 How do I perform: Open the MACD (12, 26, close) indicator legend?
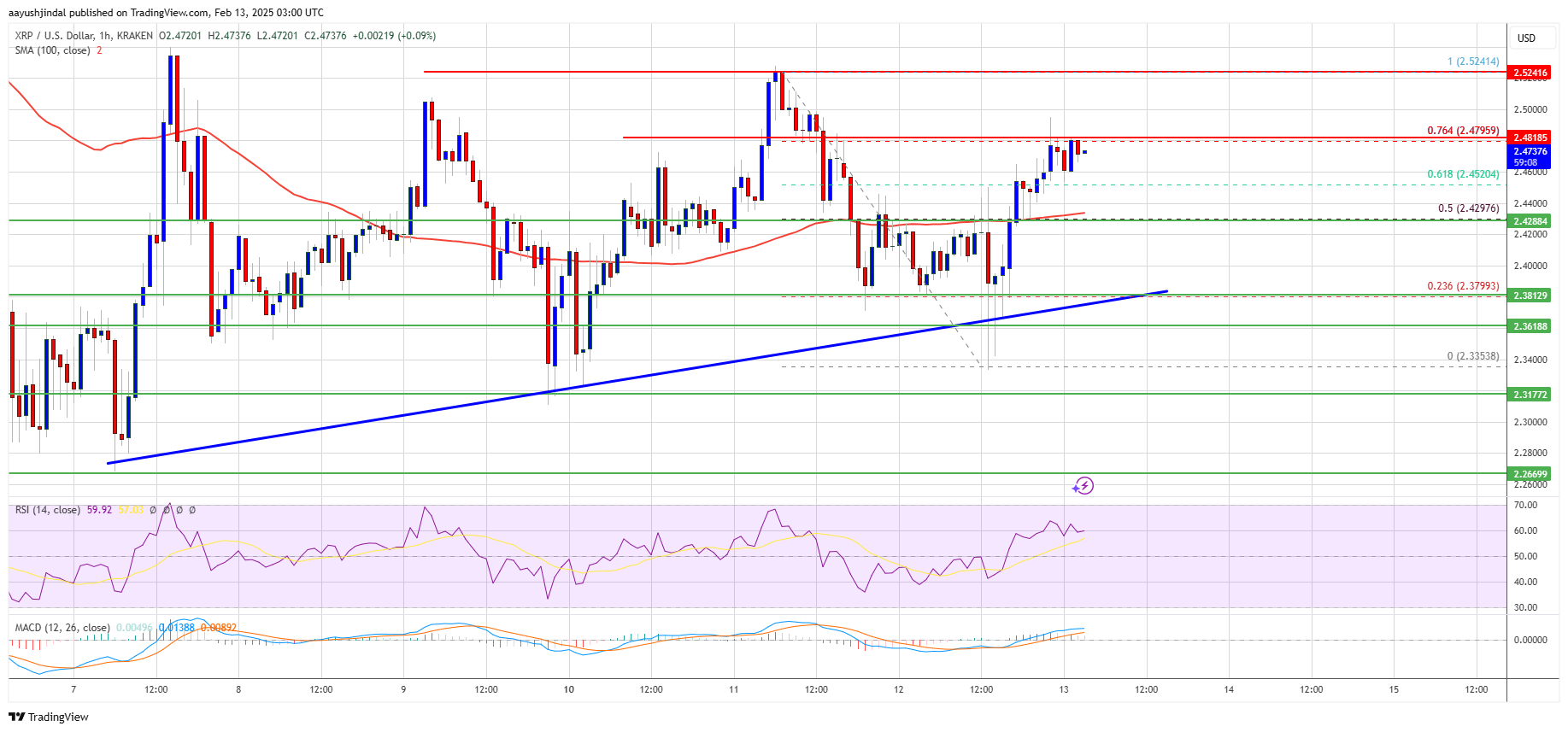62,628
